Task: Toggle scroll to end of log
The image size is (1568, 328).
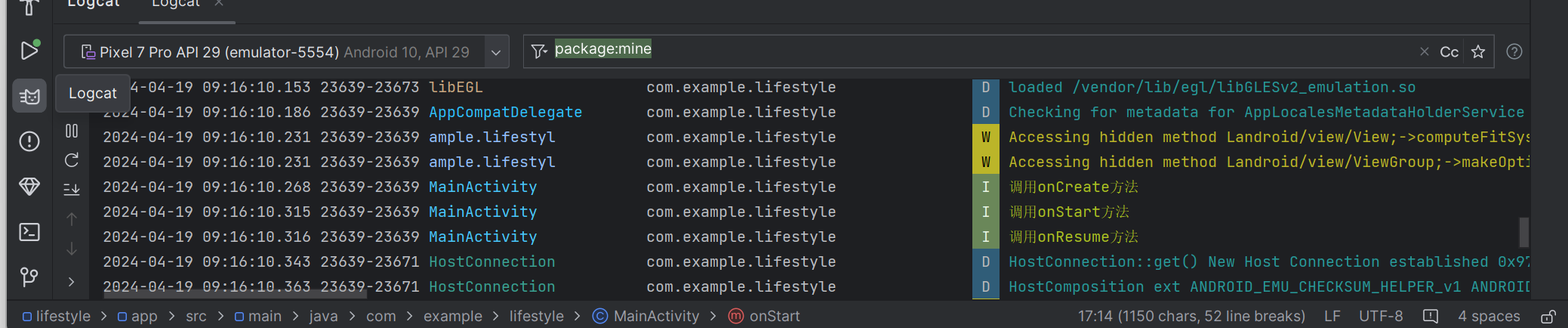Action: 72,190
